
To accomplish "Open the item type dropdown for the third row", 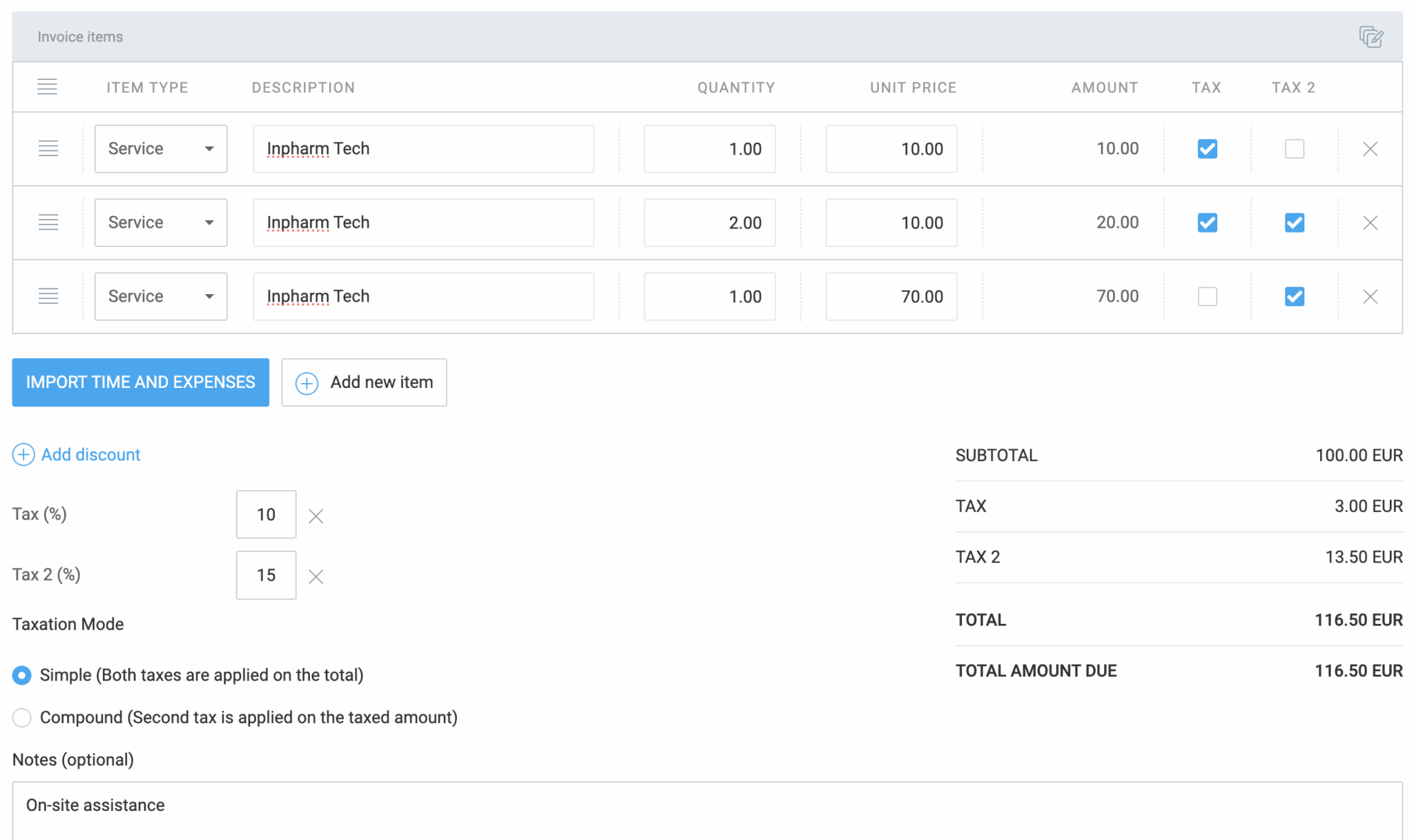I will 160,296.
